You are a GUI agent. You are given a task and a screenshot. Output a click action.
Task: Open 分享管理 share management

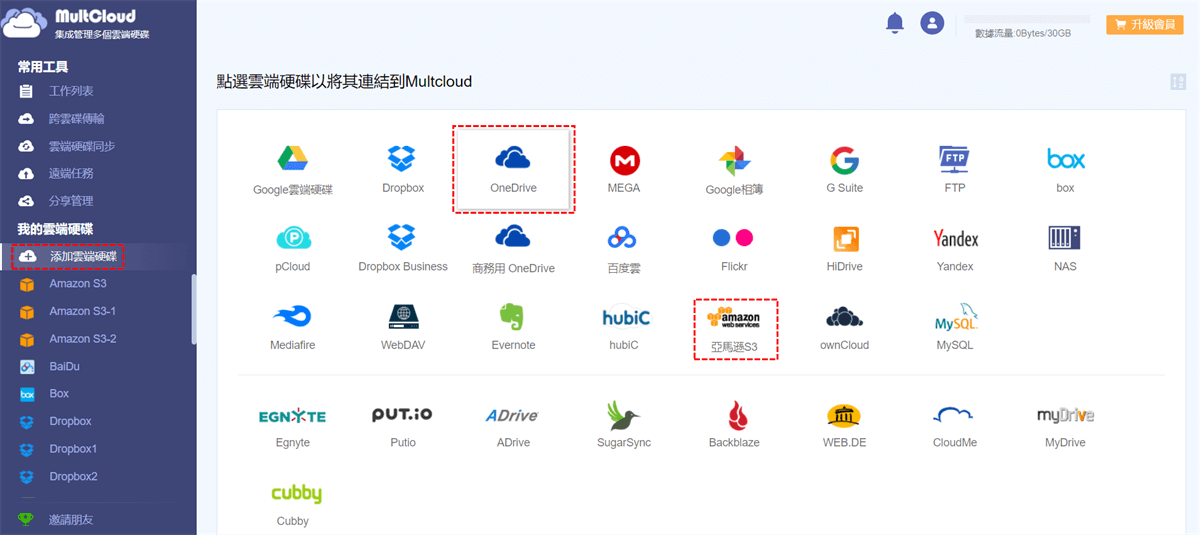[71, 201]
